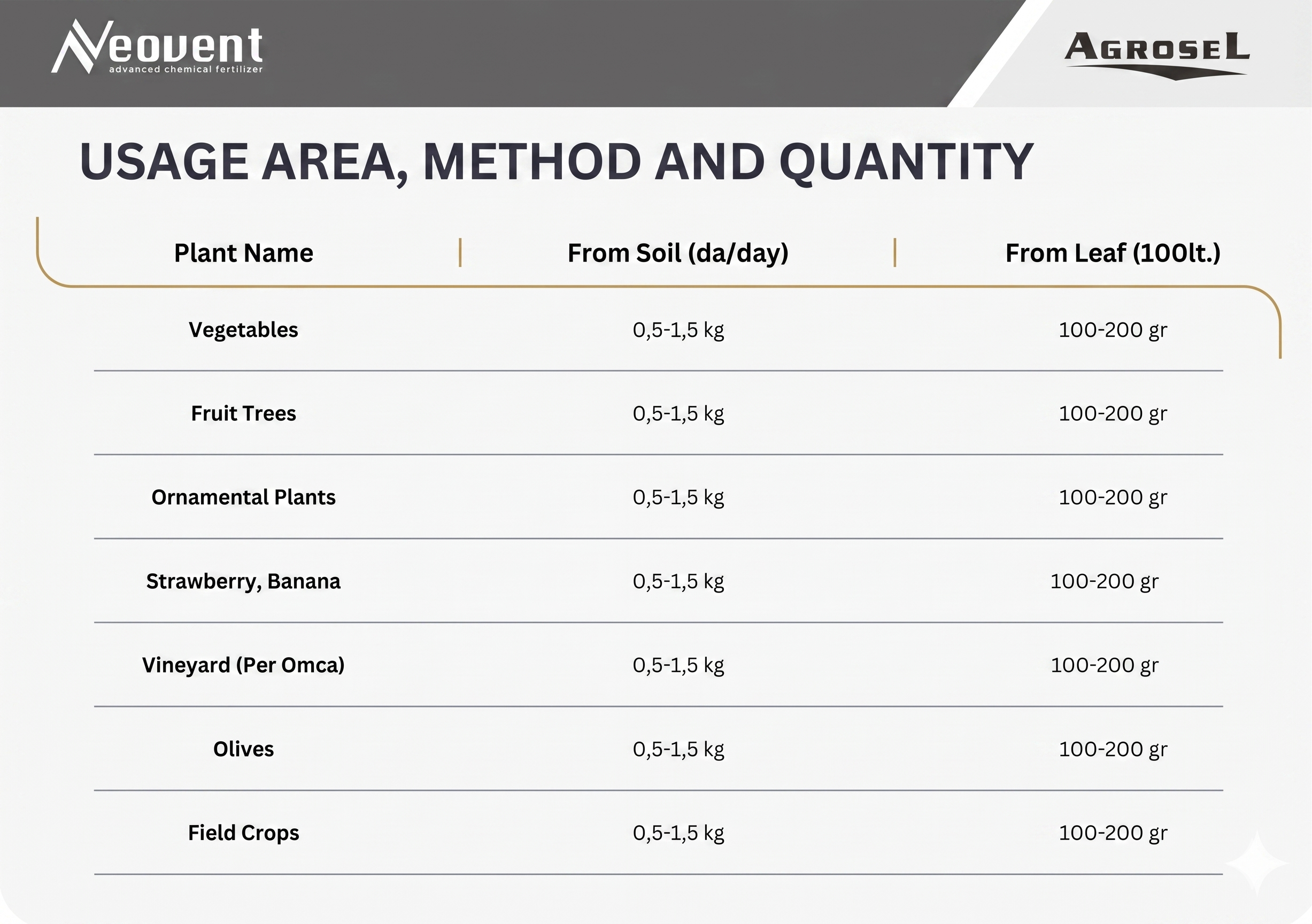Select the leaf dosage for Strawberry, Banana
This screenshot has height=924, width=1312.
pyautogui.click(x=1104, y=581)
